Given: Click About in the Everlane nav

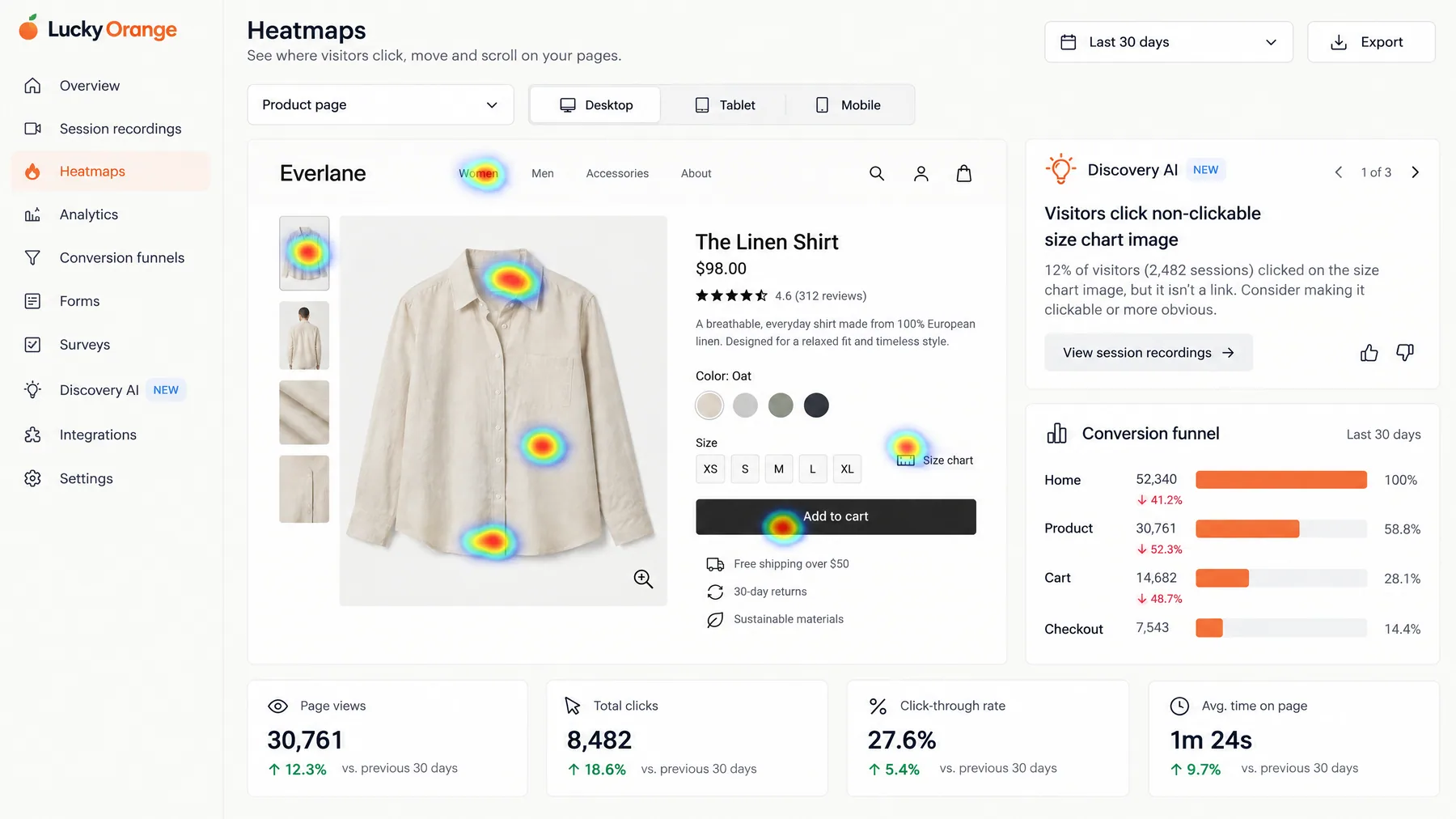Looking at the screenshot, I should [696, 173].
